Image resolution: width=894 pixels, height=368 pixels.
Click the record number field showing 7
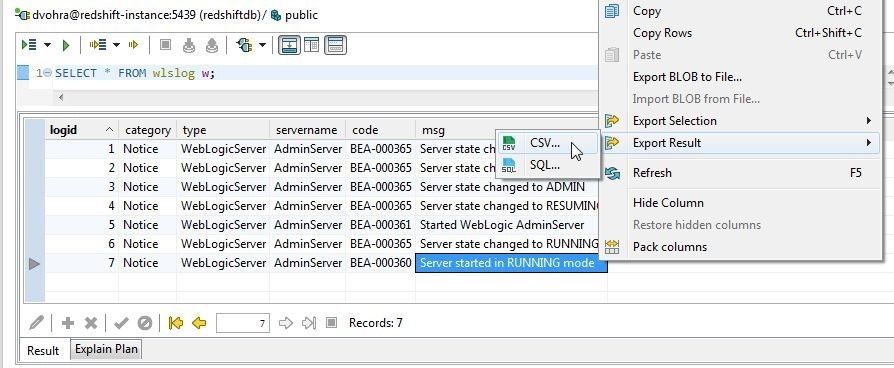tap(243, 323)
